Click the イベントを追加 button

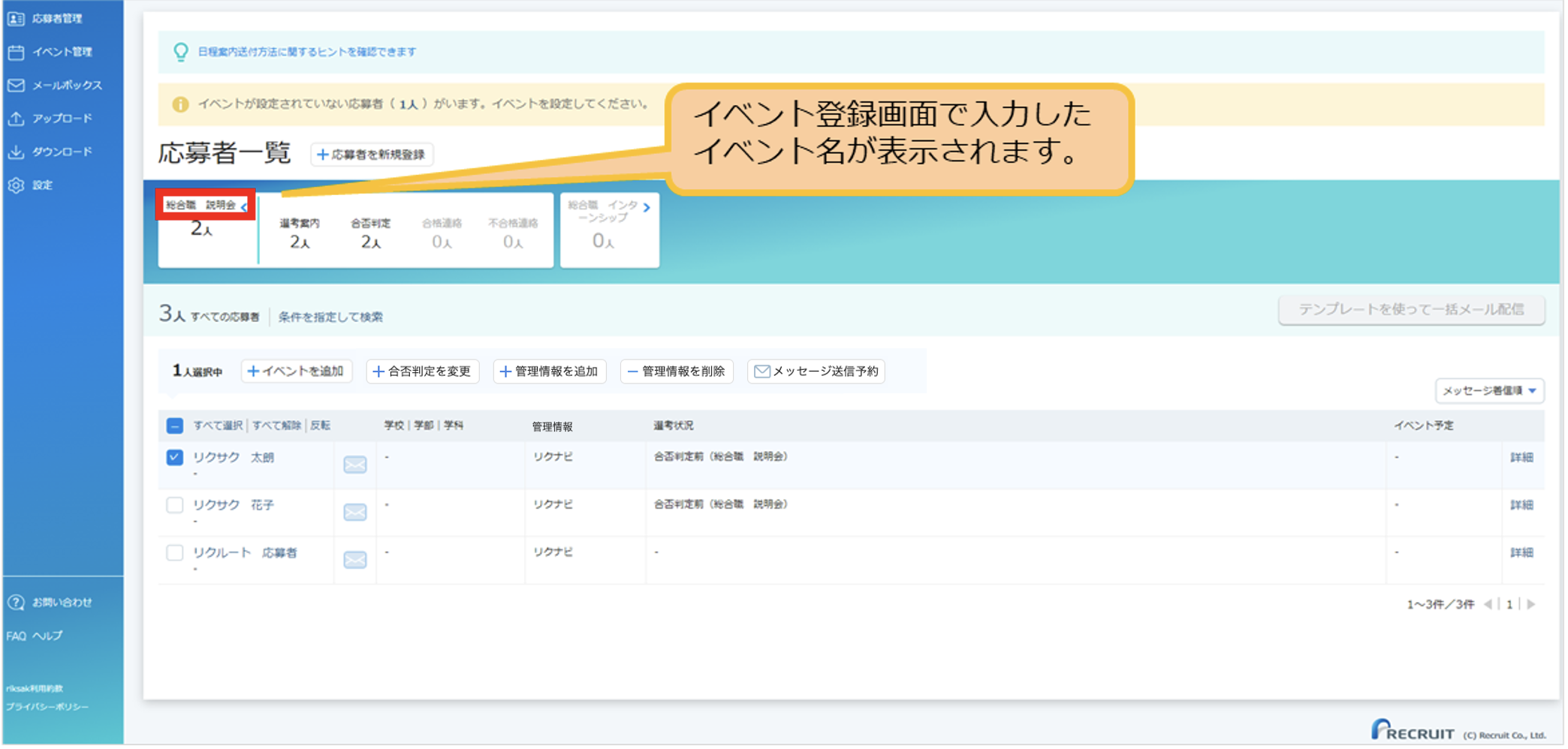(297, 371)
